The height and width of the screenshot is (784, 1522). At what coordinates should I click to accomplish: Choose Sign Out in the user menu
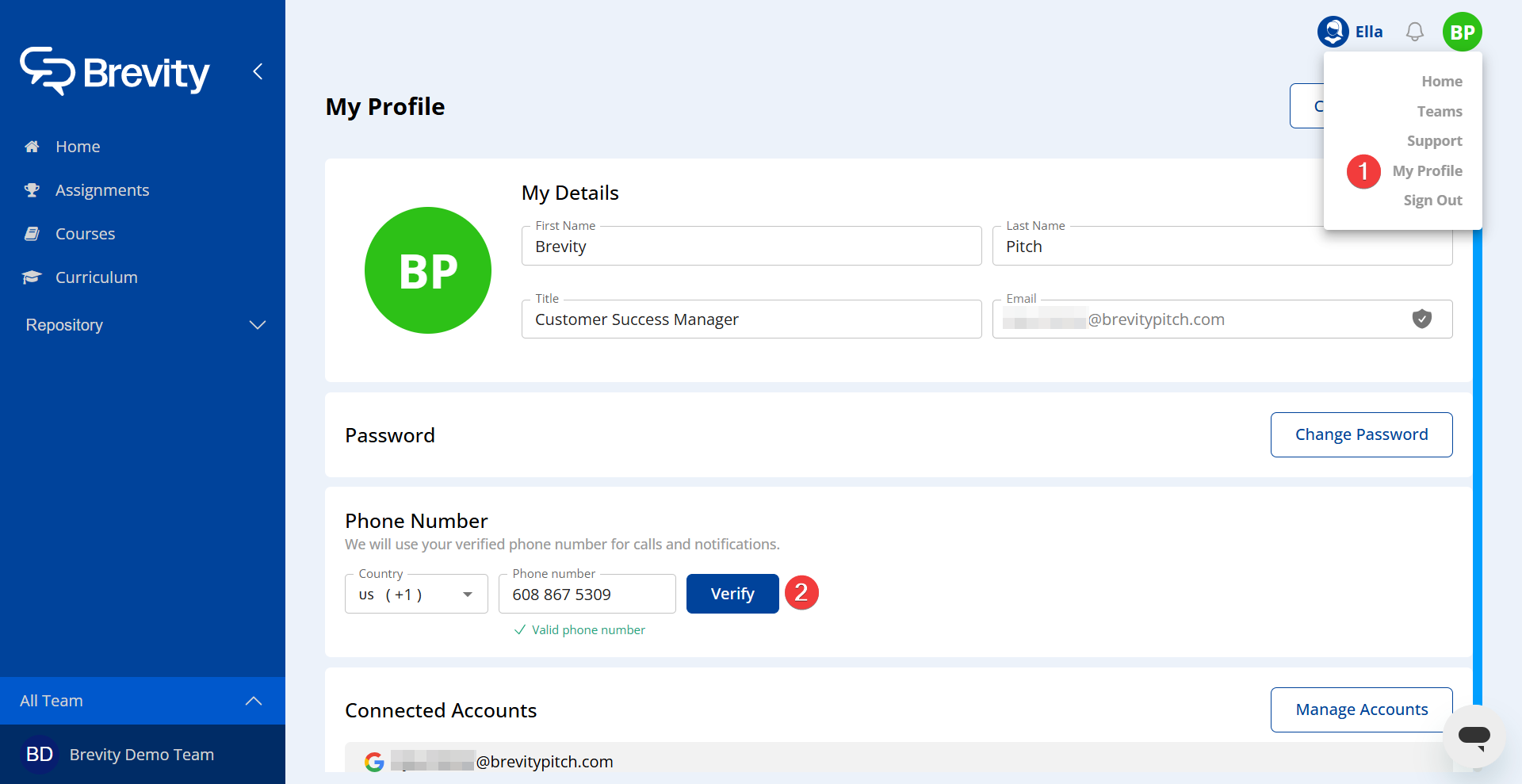1433,201
